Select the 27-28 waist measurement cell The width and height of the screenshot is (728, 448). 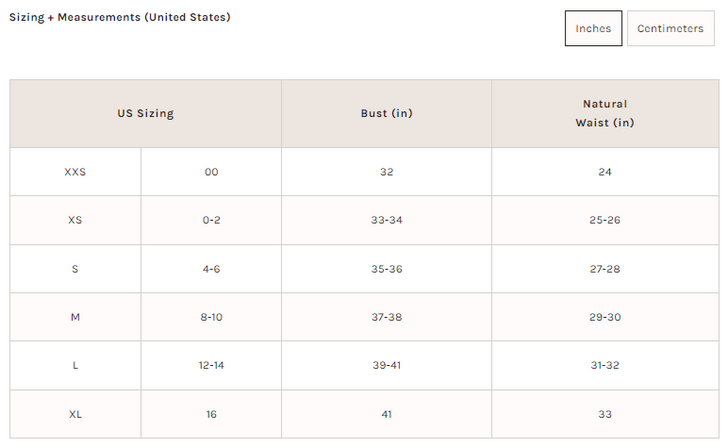pos(604,269)
